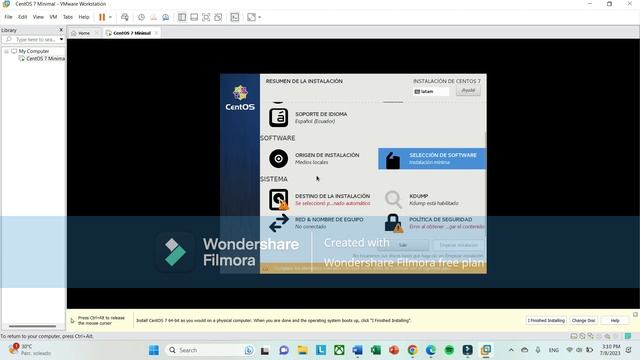The image size is (640, 360).
Task: Open Soporte de Idioma language support
Action: coord(310,118)
